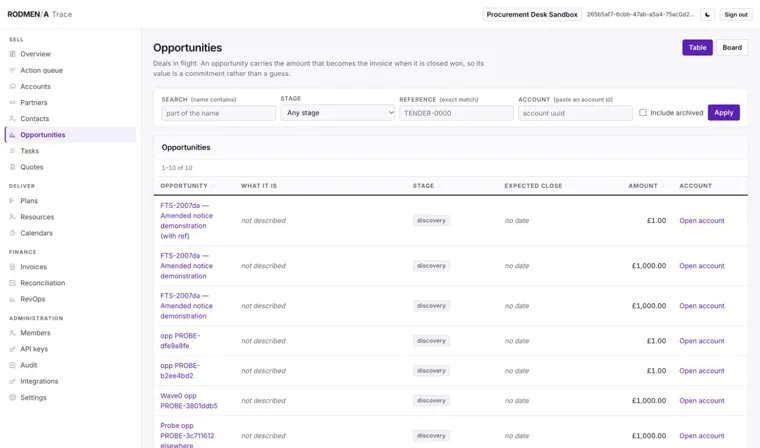
Task: Click the Contacts sidebar icon
Action: [13, 118]
